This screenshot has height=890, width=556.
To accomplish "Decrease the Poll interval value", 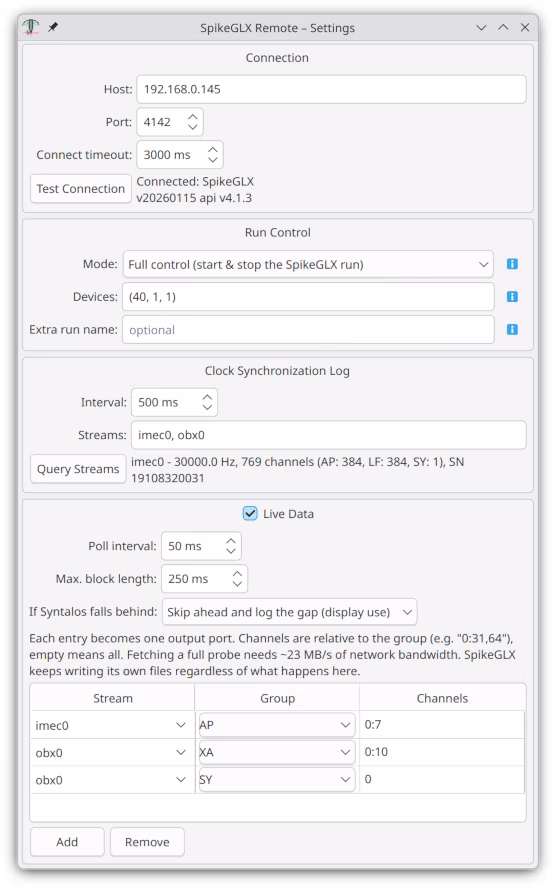I will pos(231,552).
